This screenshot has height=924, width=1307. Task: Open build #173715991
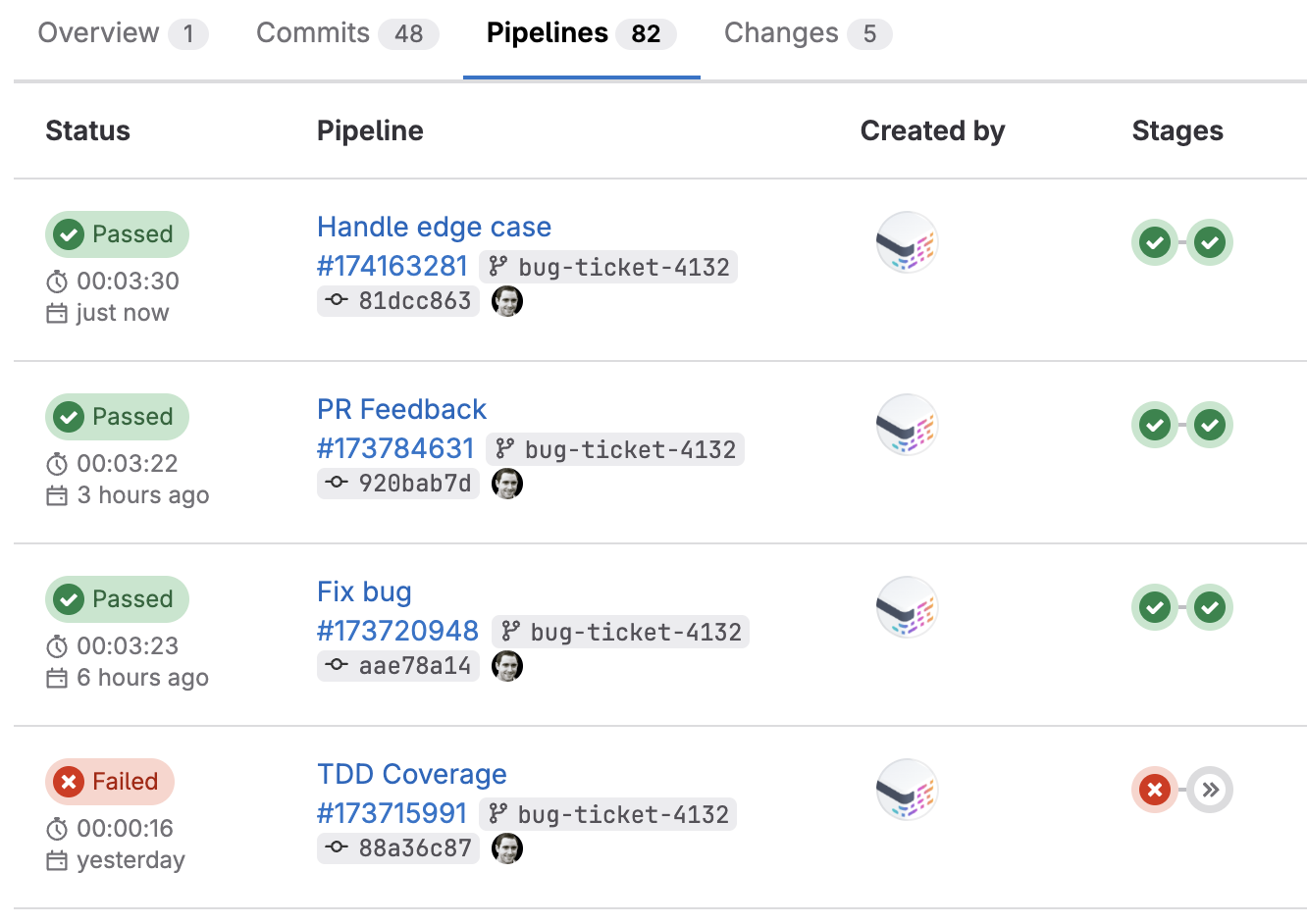392,813
